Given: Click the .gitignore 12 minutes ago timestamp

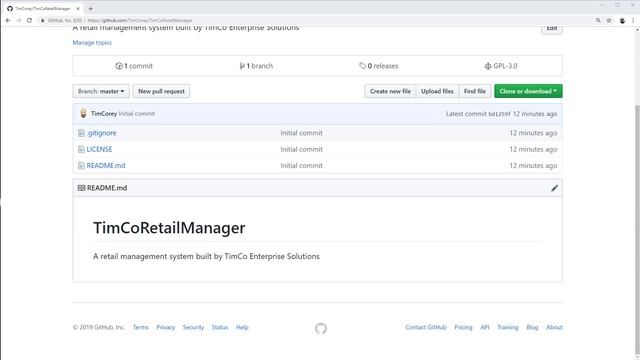Looking at the screenshot, I should coord(533,133).
